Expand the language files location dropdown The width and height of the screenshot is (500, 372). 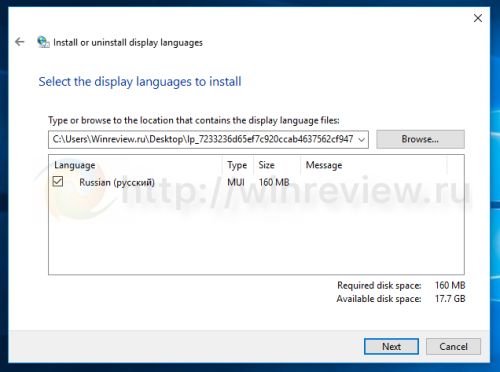[x=361, y=139]
